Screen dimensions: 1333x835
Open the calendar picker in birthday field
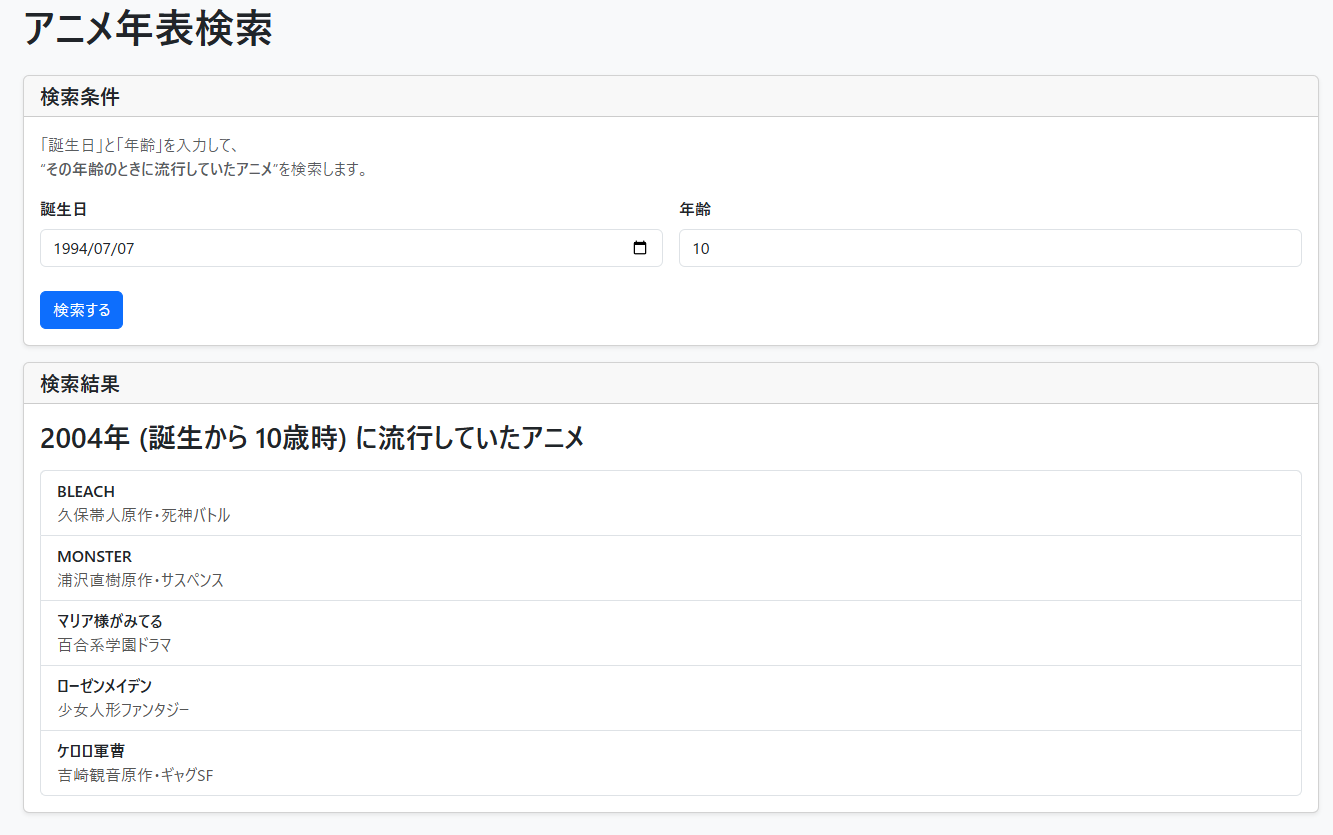coord(641,248)
